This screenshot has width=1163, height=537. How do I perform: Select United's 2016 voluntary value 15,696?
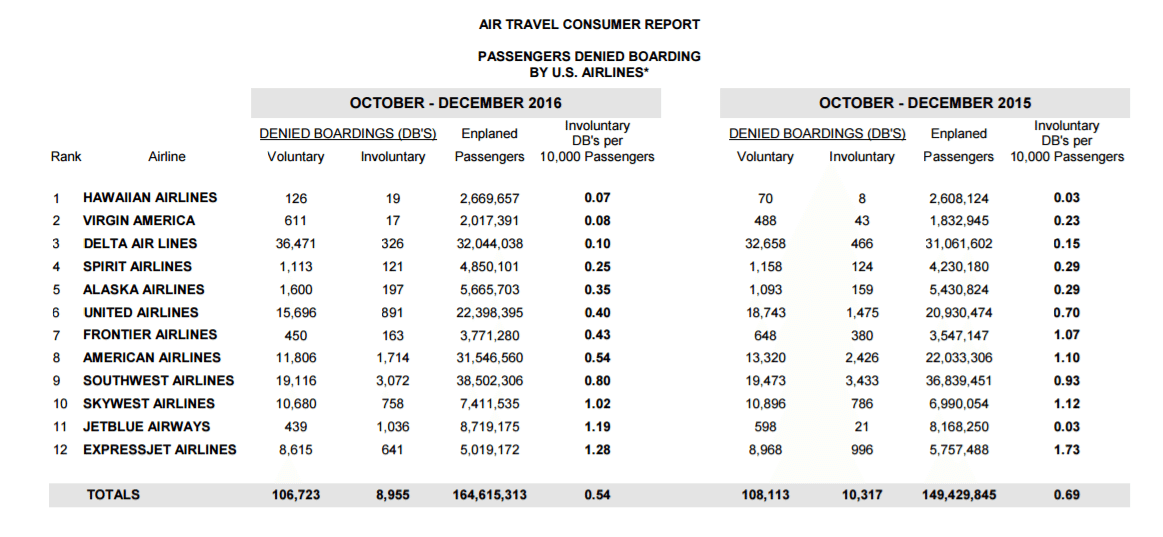(x=296, y=312)
